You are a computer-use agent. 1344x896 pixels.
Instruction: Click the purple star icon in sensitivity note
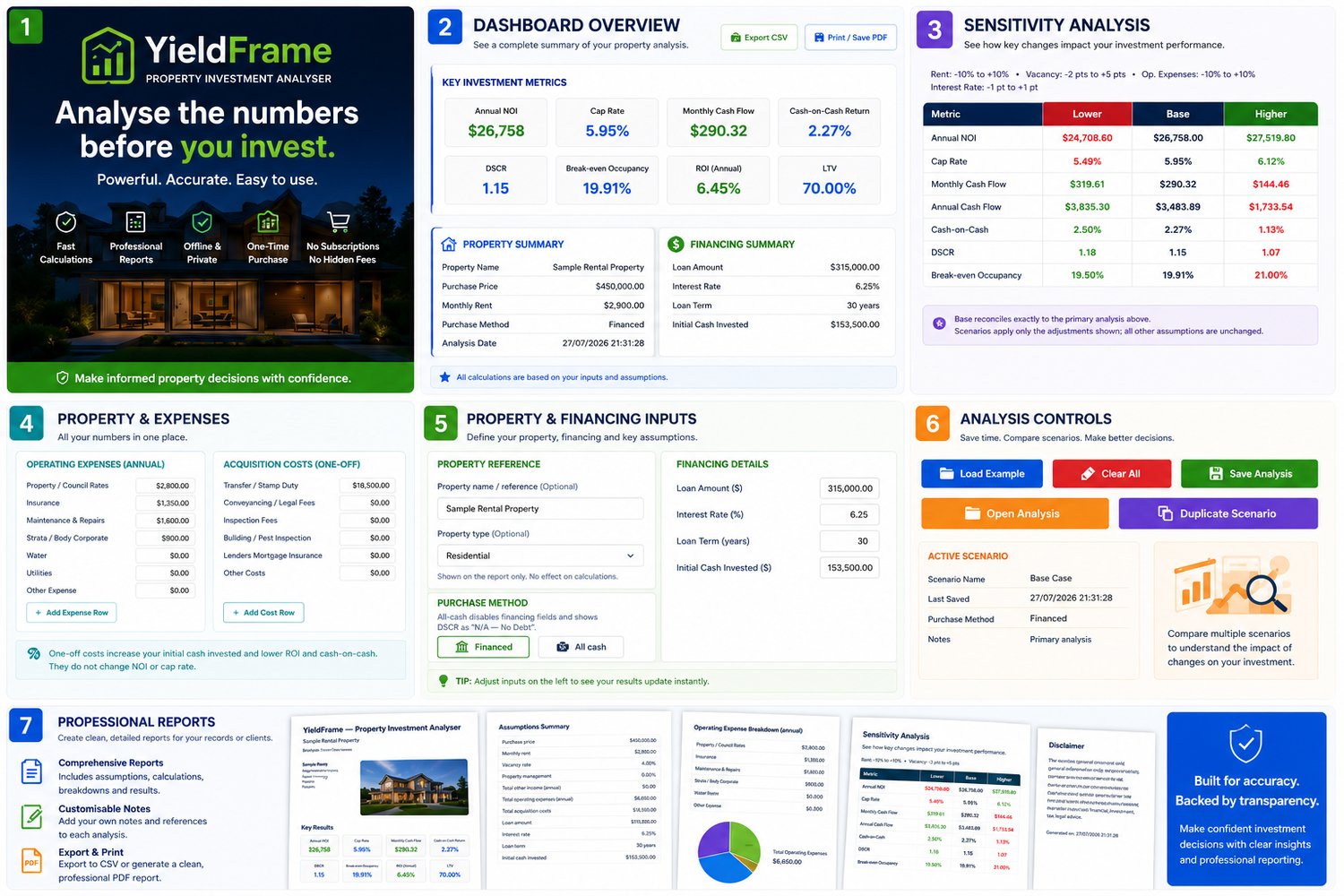[x=939, y=323]
